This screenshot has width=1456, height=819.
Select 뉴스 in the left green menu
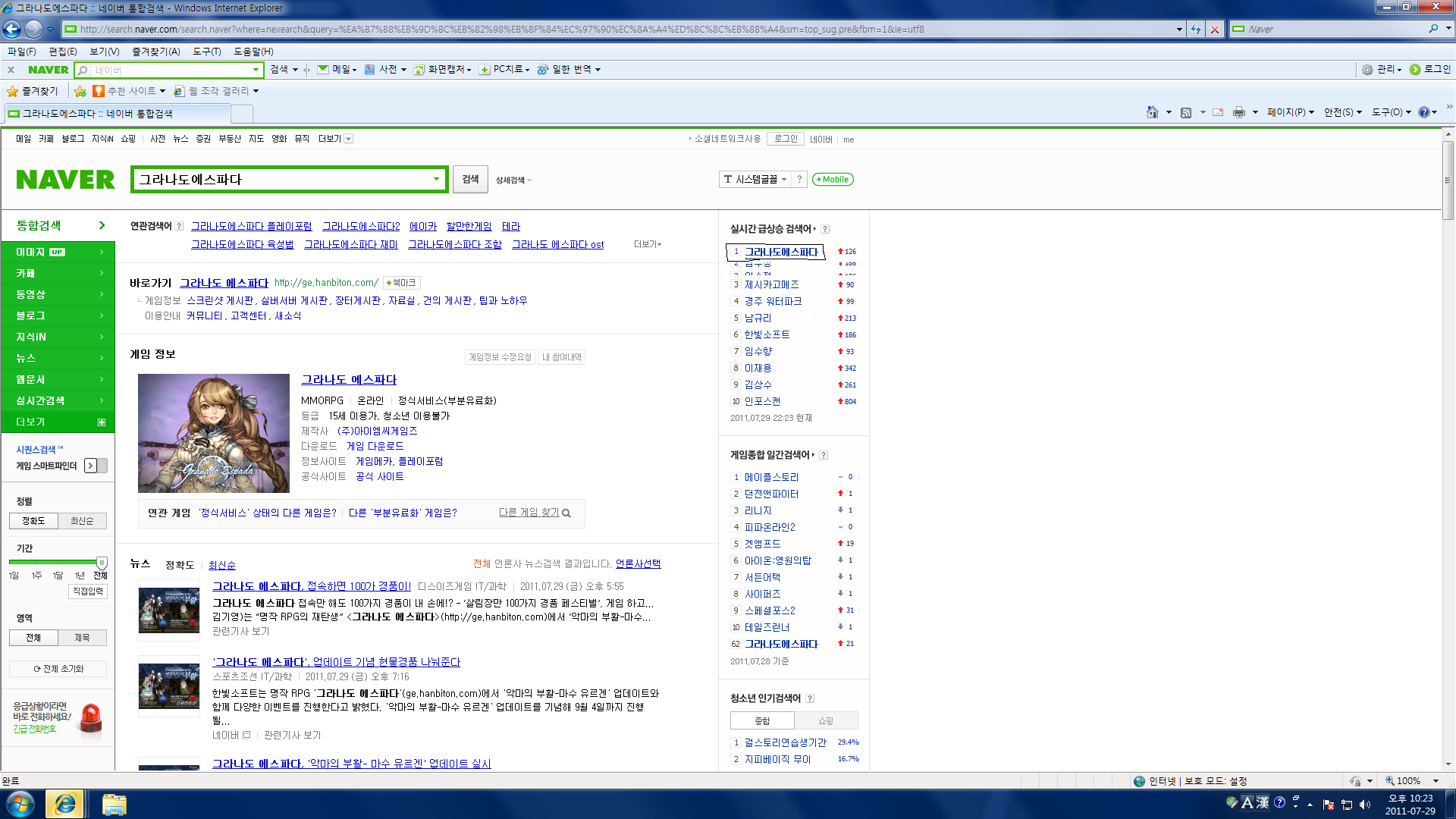58,358
